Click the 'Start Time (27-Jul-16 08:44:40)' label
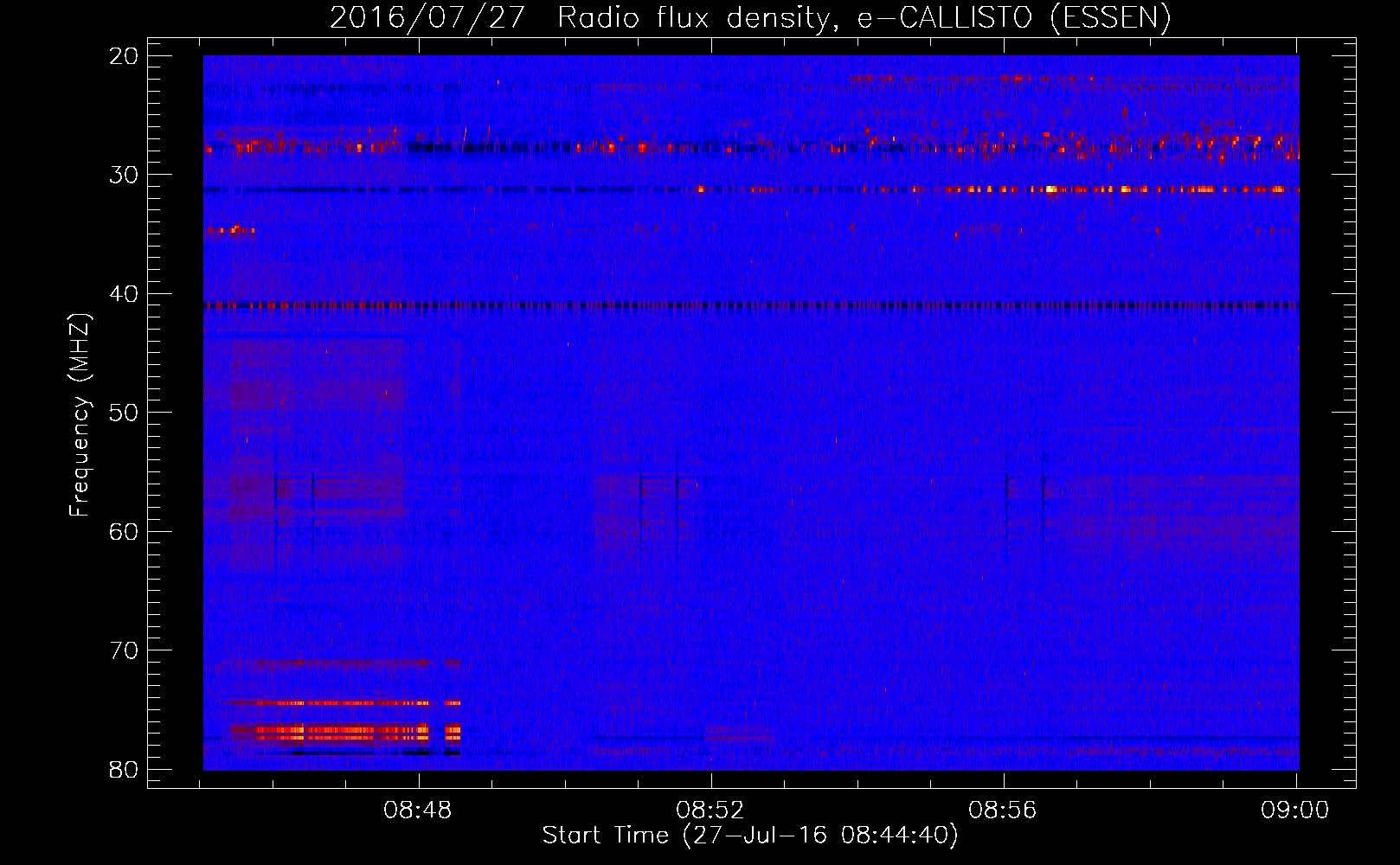This screenshot has height=865, width=1400. pos(750,836)
